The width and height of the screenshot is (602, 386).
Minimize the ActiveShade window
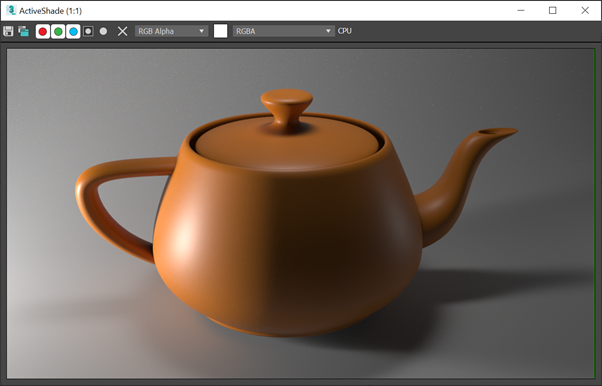521,10
